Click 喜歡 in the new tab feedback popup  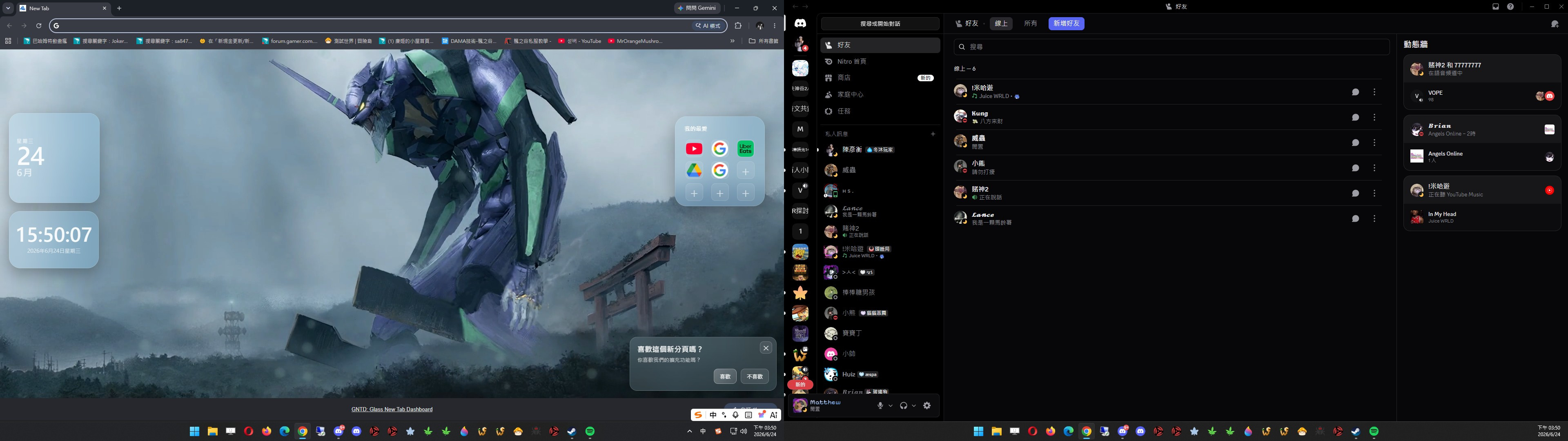[x=725, y=376]
